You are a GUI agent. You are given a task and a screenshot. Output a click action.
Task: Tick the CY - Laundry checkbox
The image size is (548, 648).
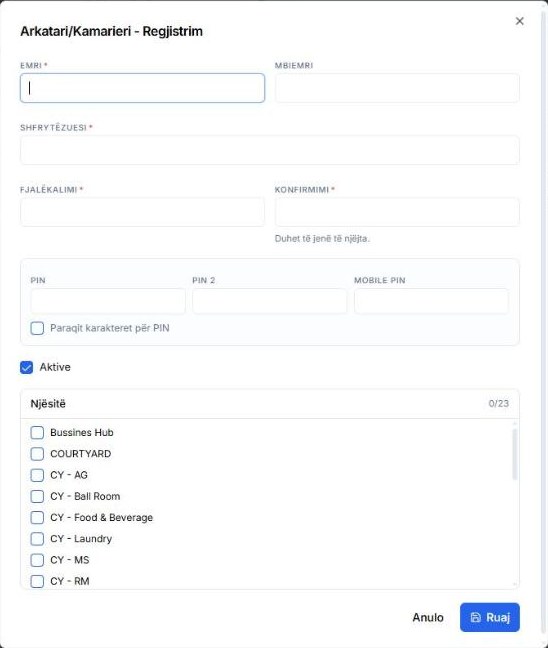pos(37,539)
